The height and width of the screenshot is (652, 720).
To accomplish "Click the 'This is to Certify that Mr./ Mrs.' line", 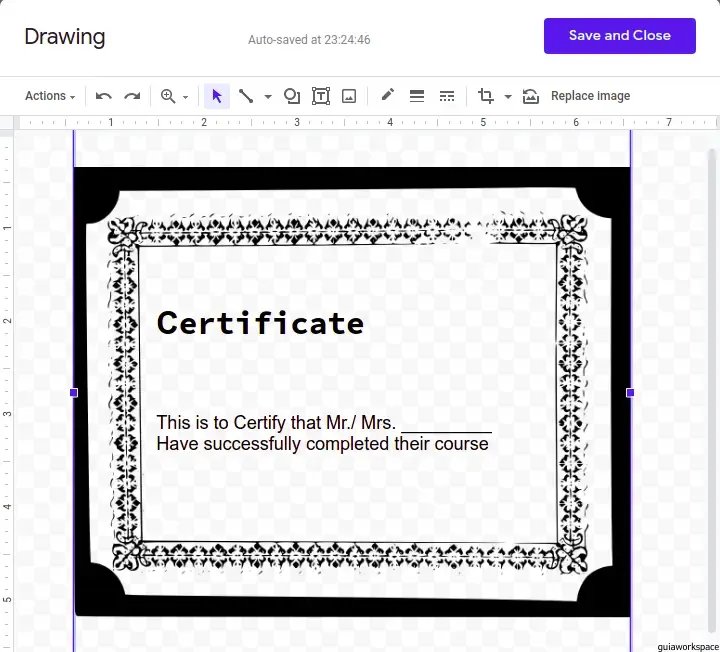I will (x=276, y=422).
